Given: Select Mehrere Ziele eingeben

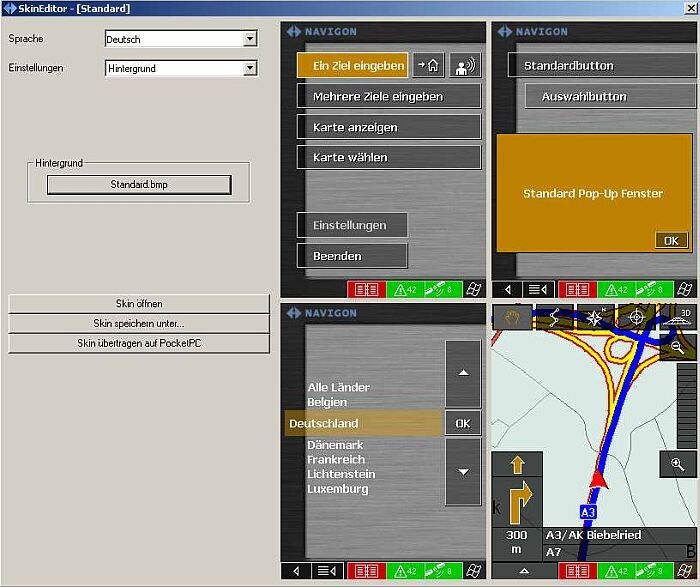Looking at the screenshot, I should point(389,96).
